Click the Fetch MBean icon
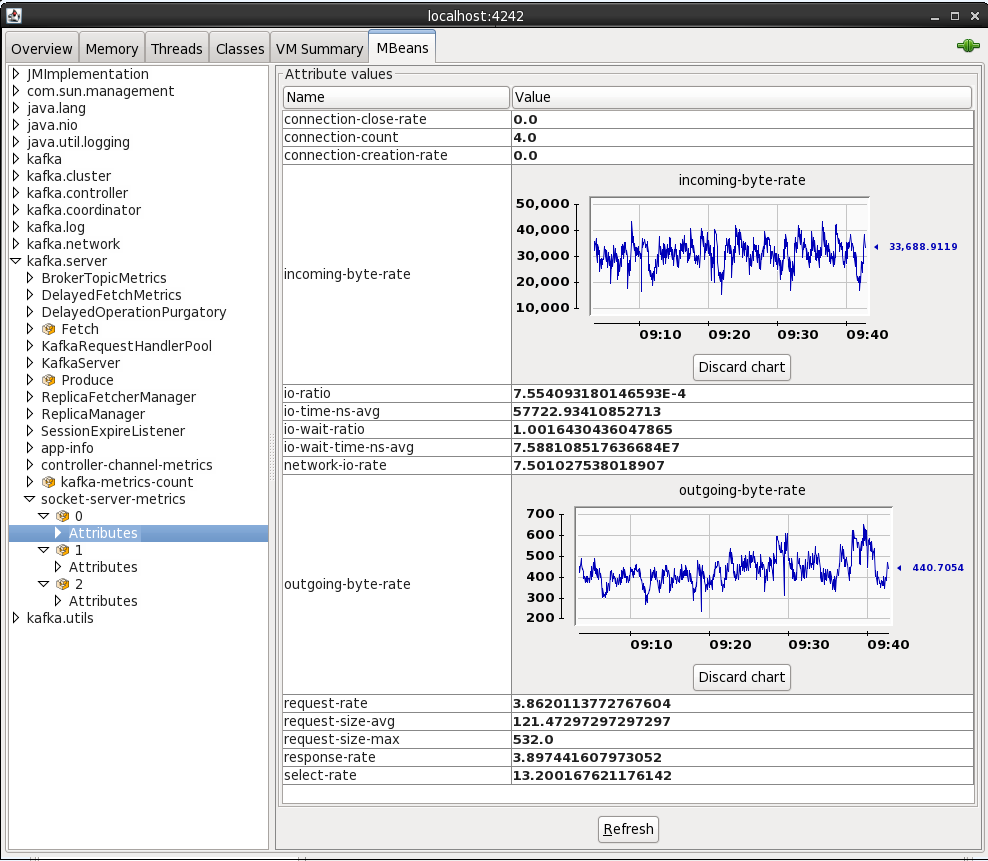The height and width of the screenshot is (861, 988). pos(48,329)
